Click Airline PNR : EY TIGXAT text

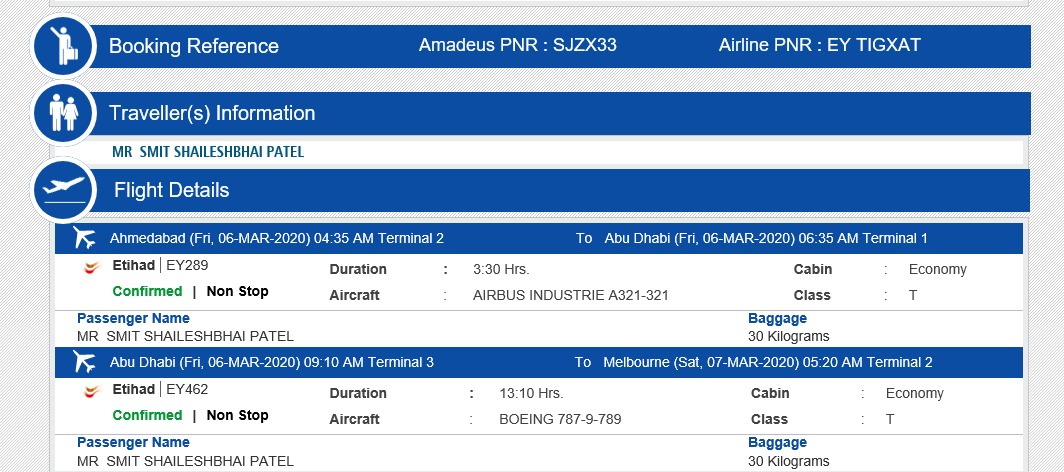pyautogui.click(x=820, y=45)
